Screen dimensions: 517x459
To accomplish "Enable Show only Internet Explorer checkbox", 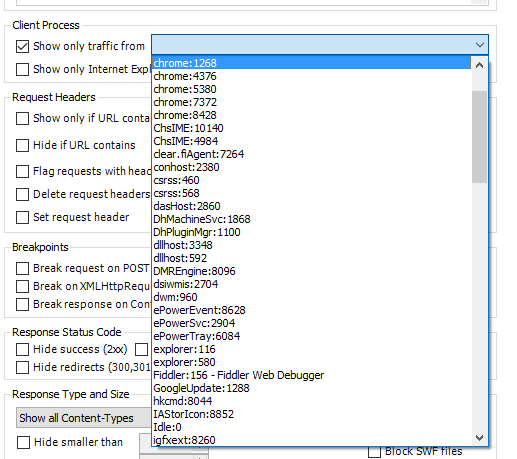I will click(22, 69).
